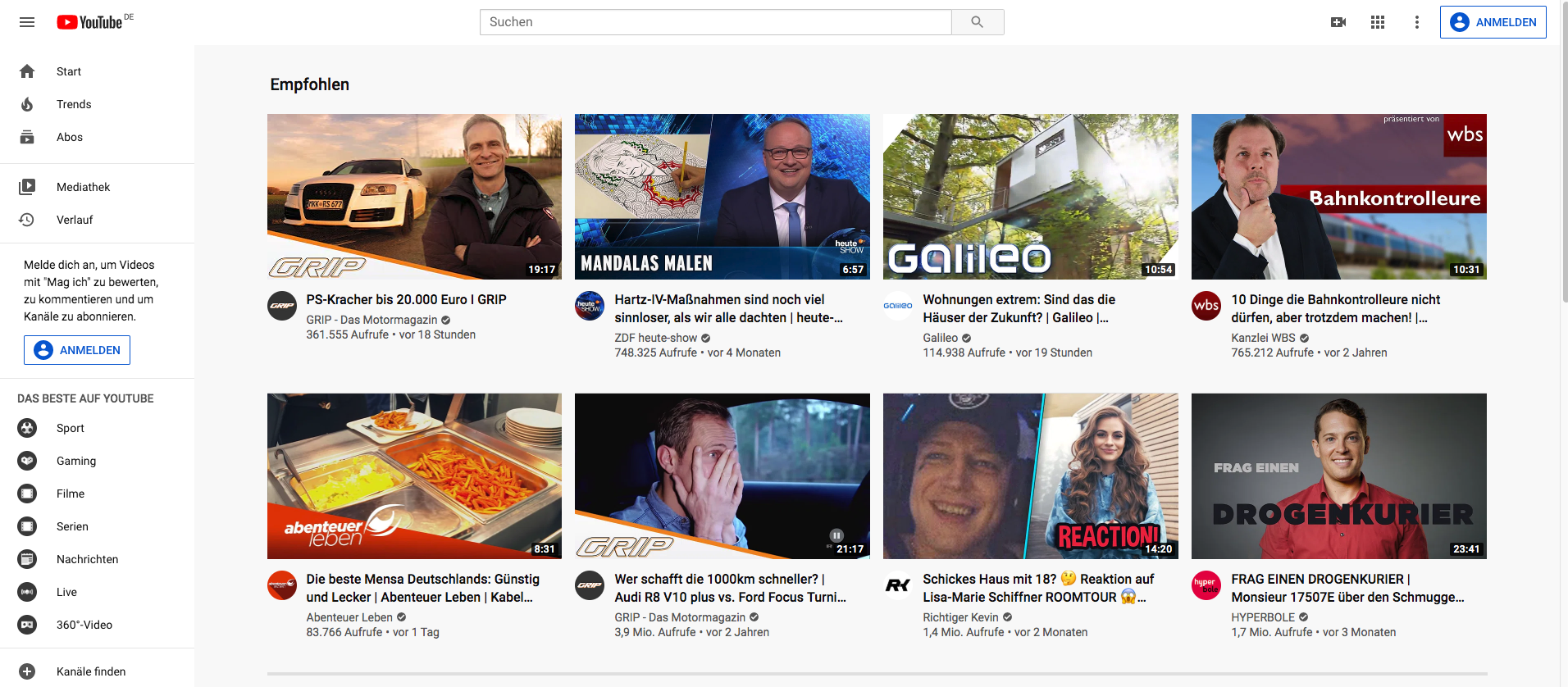1568x687 pixels.
Task: Select Abos in the sidebar
Action: coord(97,137)
